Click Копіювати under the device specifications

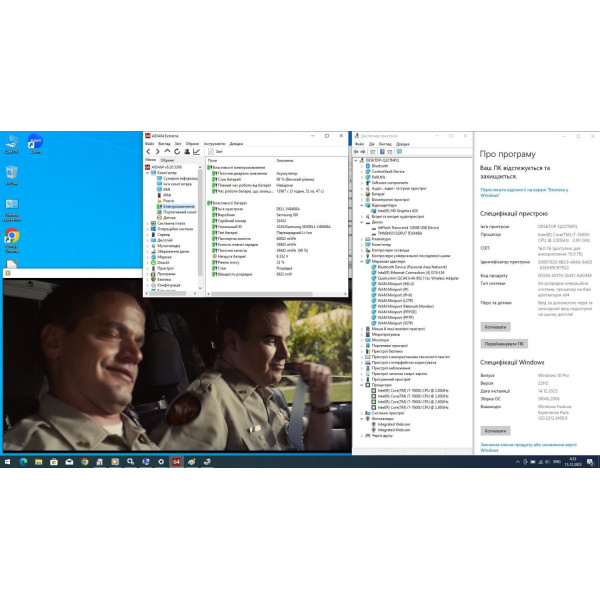tap(495, 327)
